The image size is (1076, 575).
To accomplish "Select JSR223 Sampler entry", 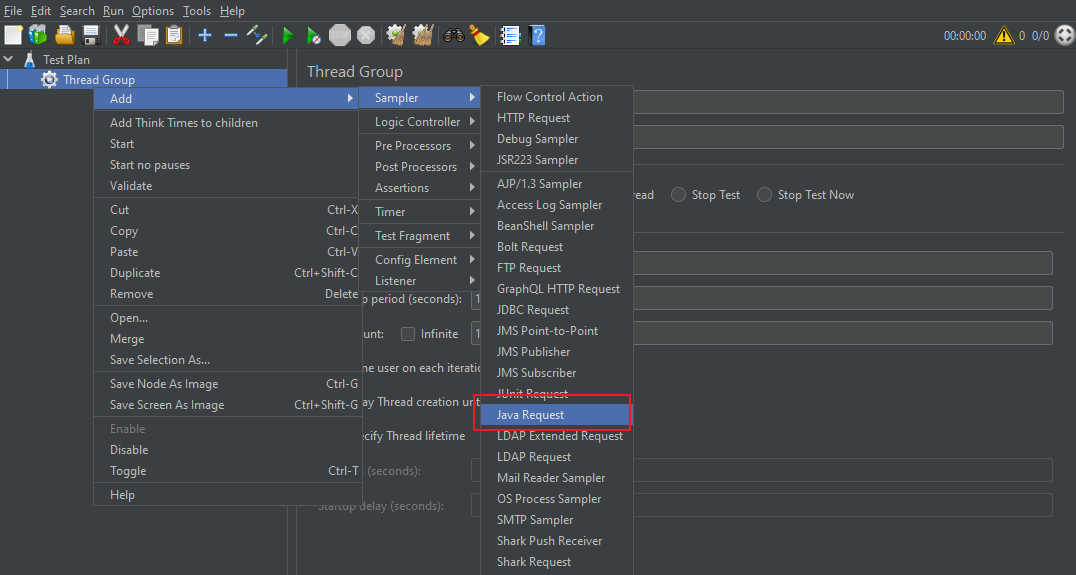I will click(557, 160).
